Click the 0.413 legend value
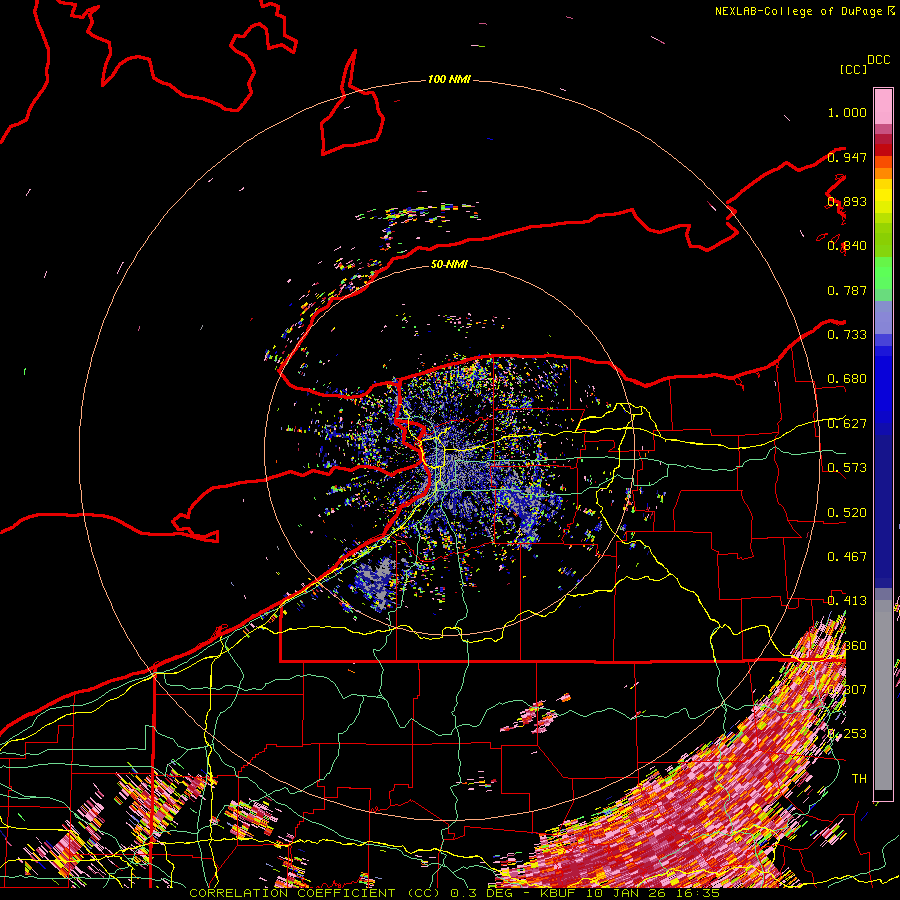This screenshot has height=900, width=900. 847,601
